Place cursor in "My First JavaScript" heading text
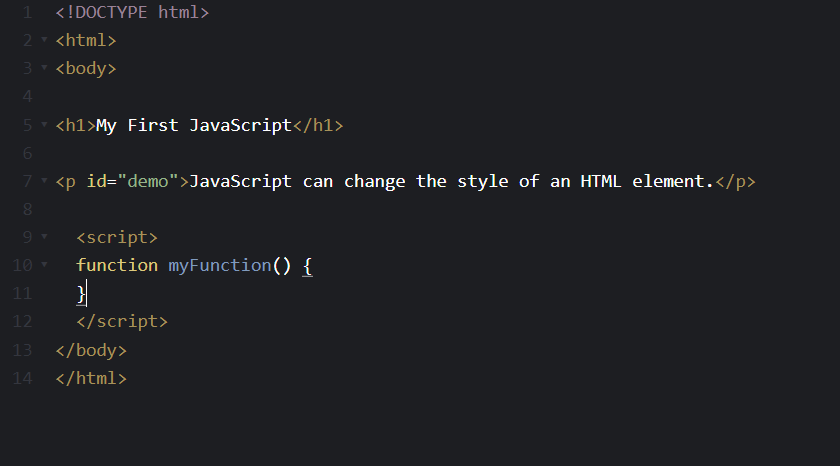 pos(193,125)
